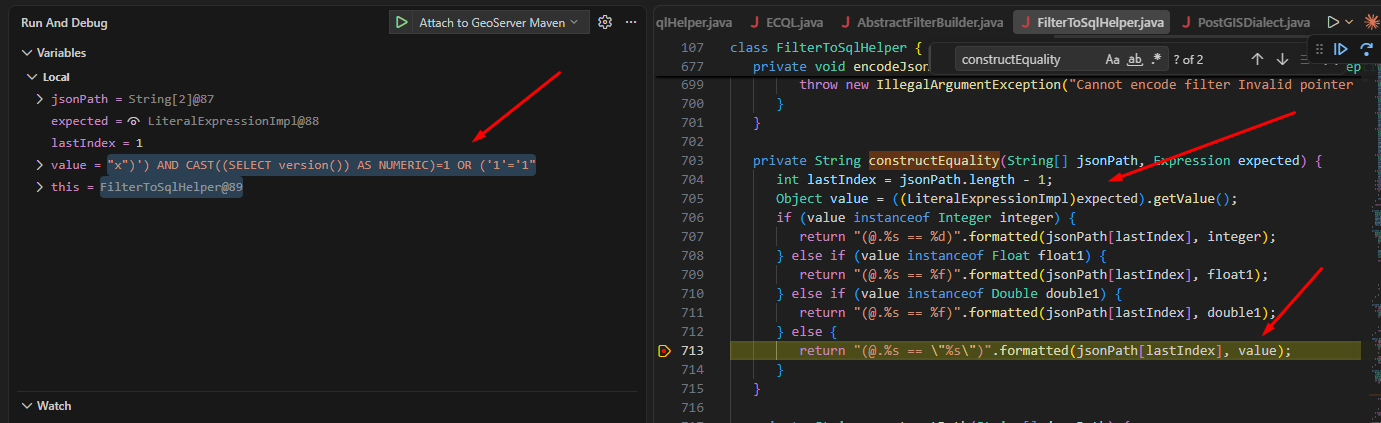Toggle Use Regular Expression in find widget
The width and height of the screenshot is (1381, 423).
click(x=1157, y=60)
